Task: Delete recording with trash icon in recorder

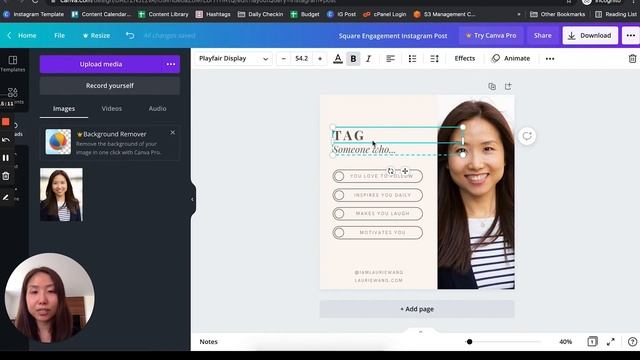Action: (x=6, y=176)
